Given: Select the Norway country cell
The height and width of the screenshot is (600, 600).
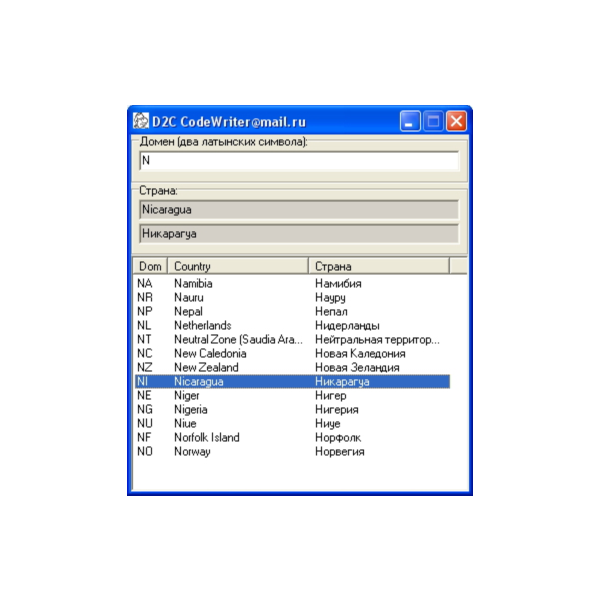Looking at the screenshot, I should 192,452.
